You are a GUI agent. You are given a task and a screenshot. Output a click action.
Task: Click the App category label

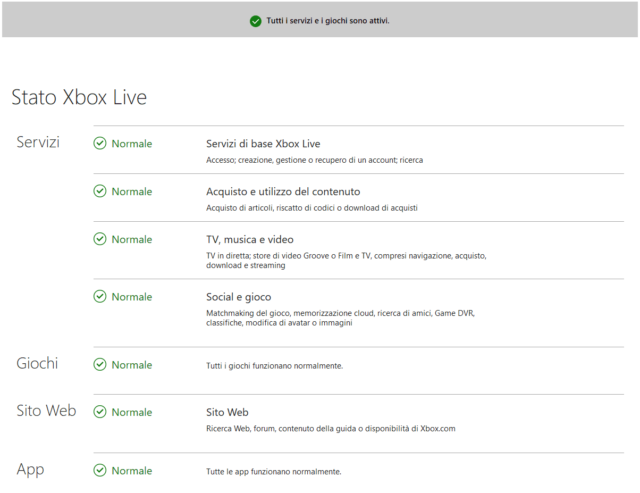pos(30,469)
